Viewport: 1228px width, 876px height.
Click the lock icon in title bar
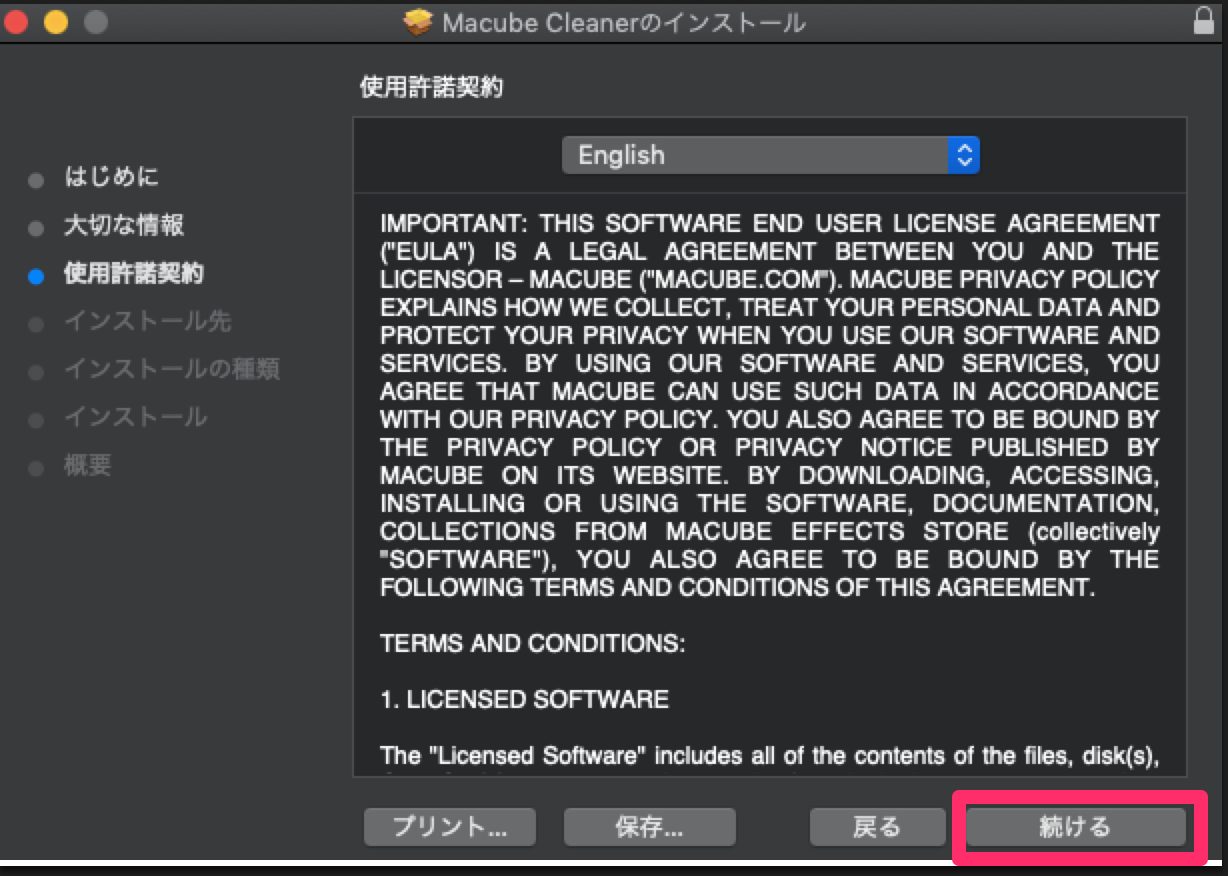tap(1204, 21)
